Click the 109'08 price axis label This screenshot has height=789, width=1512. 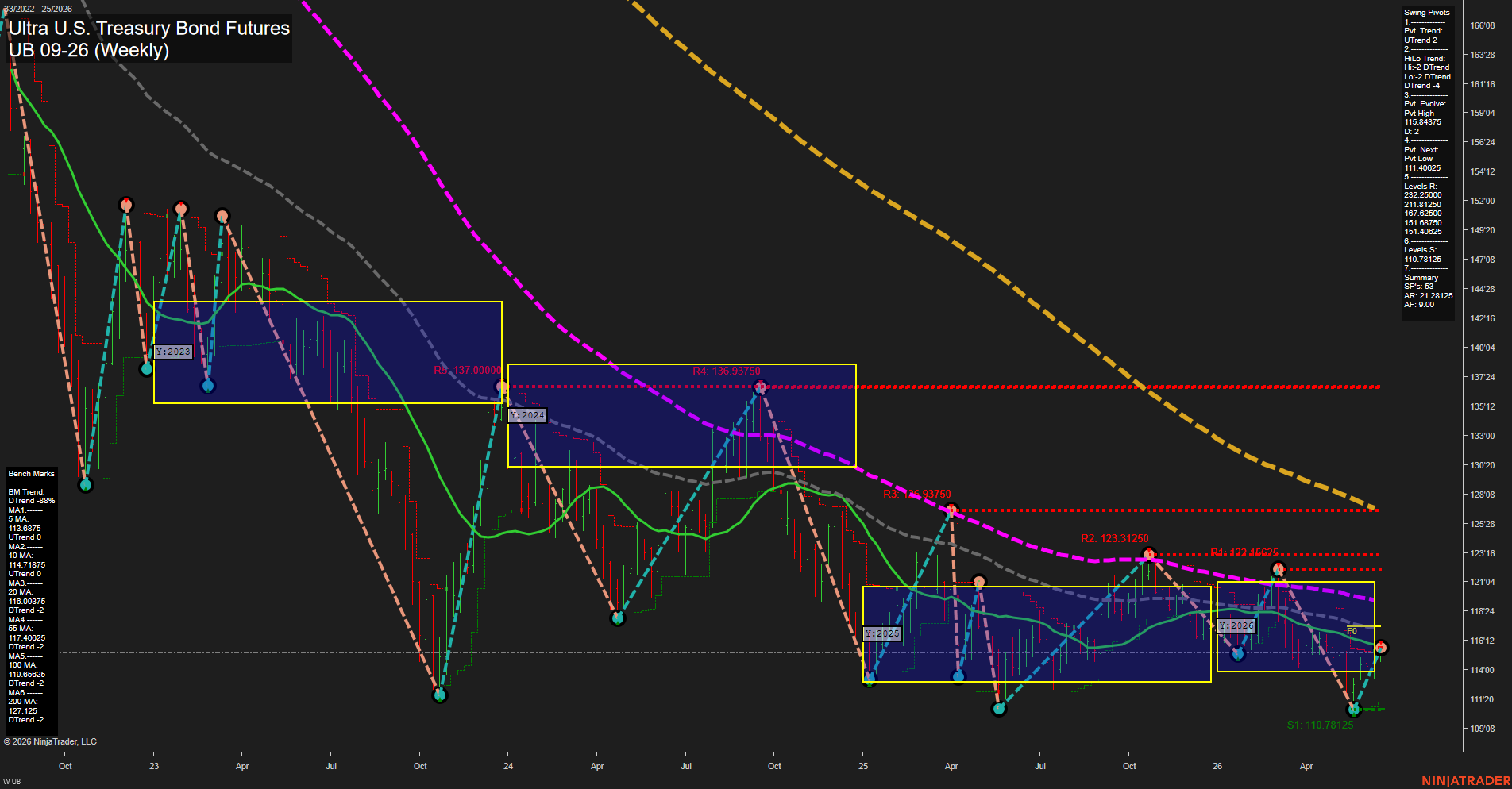coord(1482,729)
